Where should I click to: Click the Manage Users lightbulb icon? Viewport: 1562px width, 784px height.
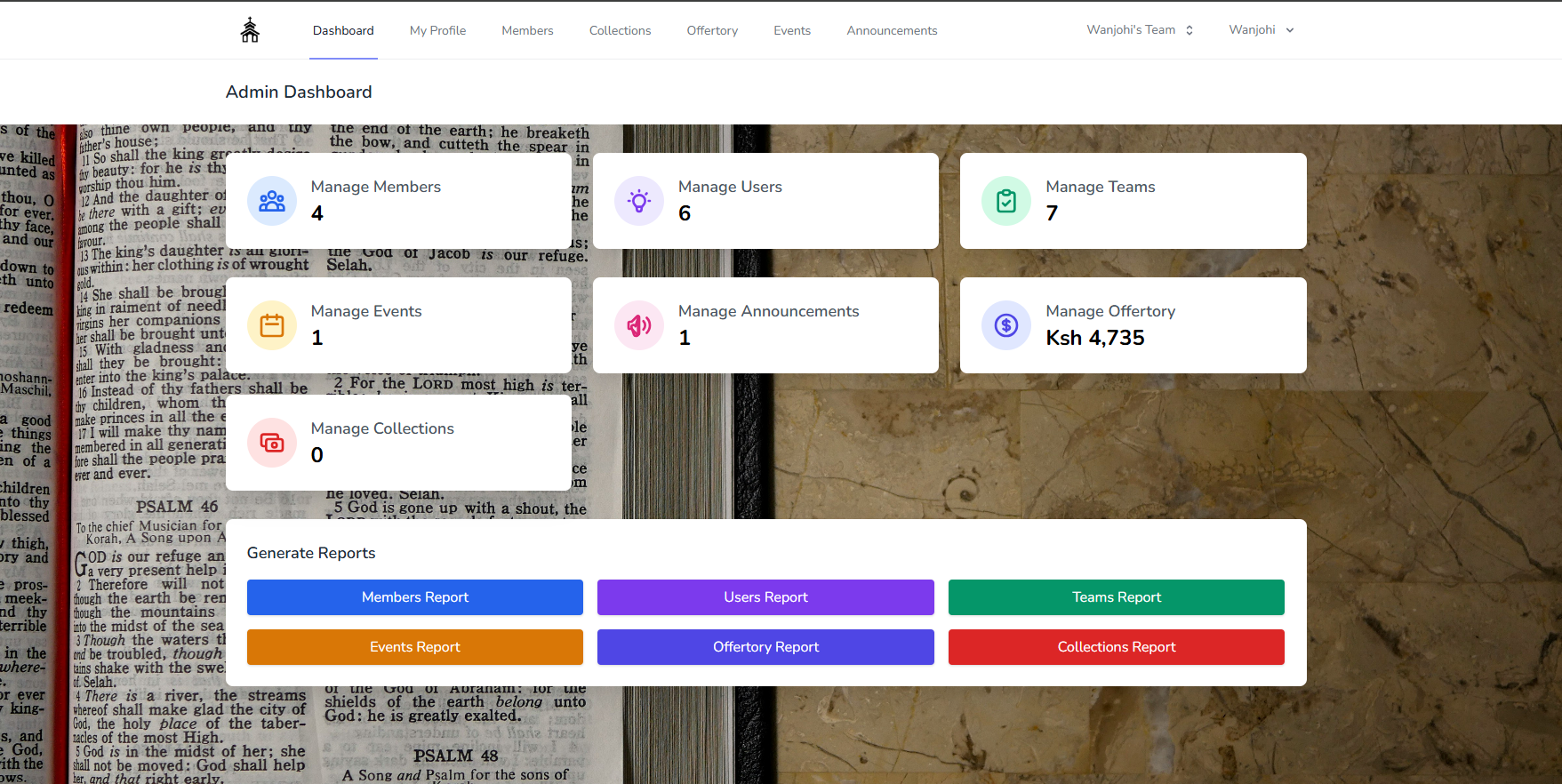(639, 201)
